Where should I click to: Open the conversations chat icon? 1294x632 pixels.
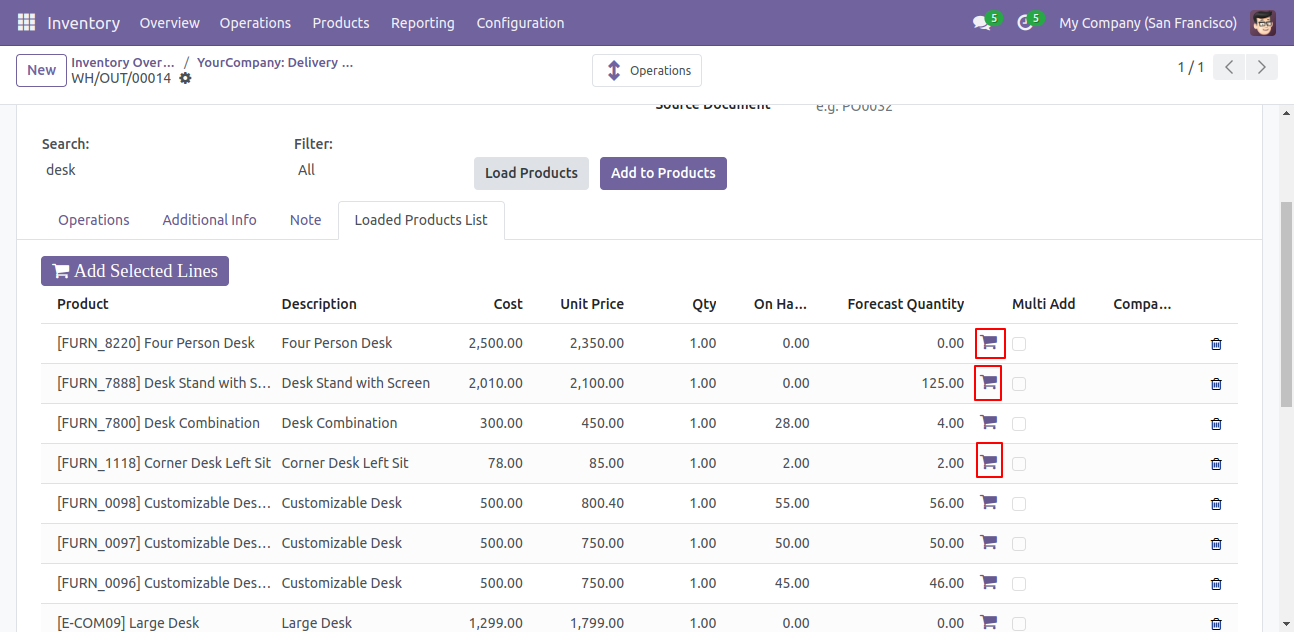[x=981, y=22]
